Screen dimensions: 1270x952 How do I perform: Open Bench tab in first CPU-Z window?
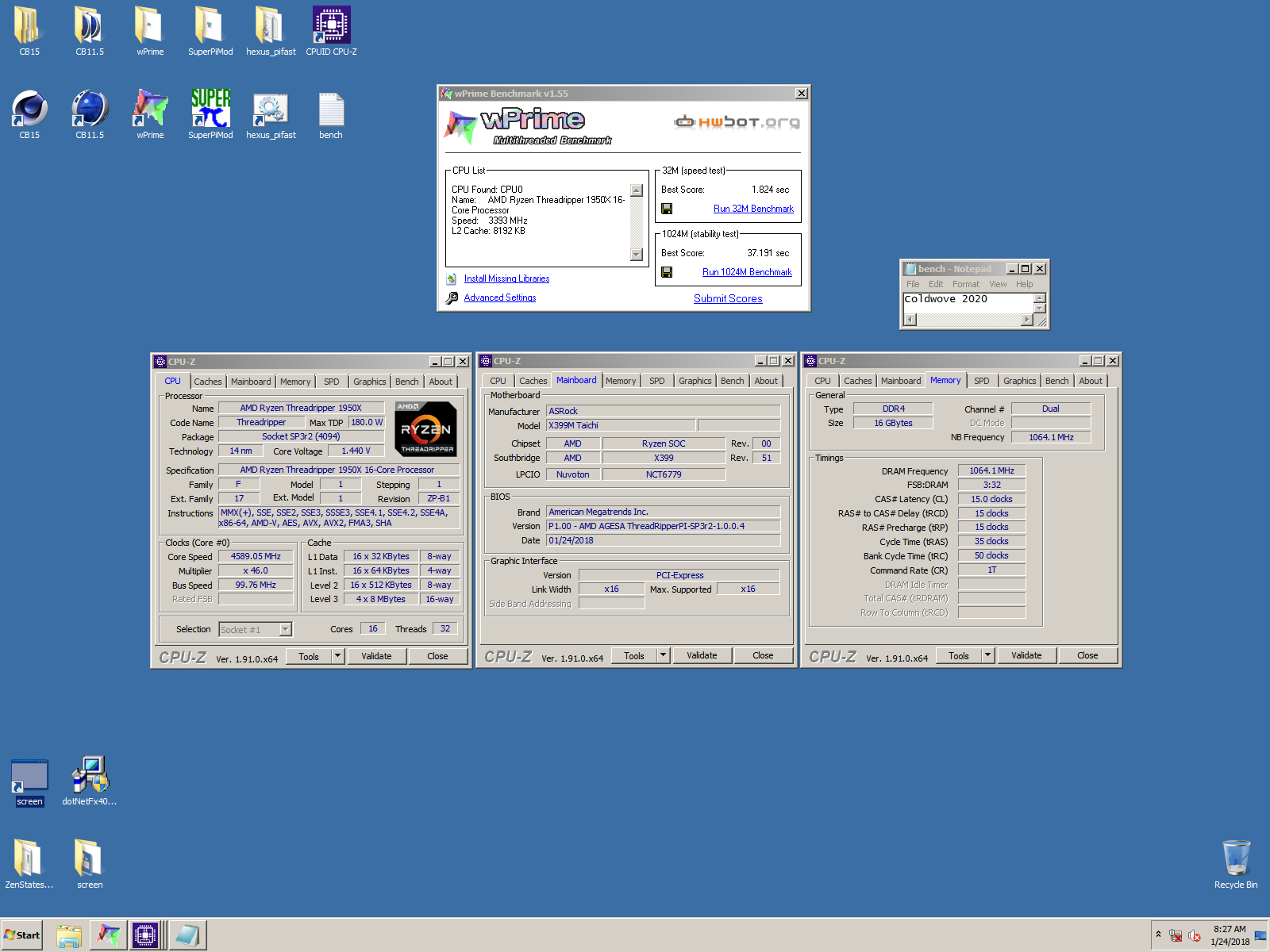click(x=407, y=382)
